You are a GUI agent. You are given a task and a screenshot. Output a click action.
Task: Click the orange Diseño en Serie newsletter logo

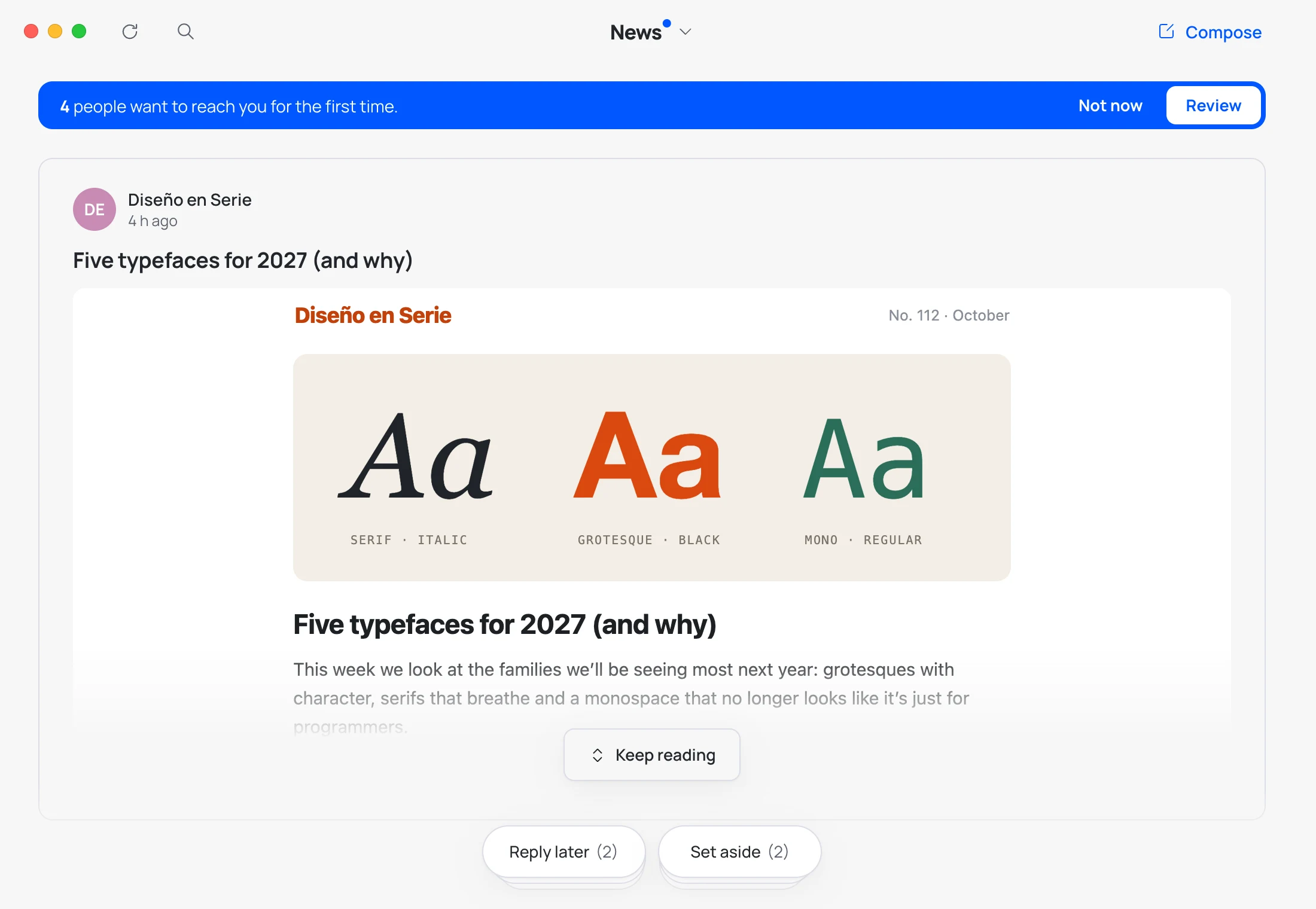click(373, 315)
